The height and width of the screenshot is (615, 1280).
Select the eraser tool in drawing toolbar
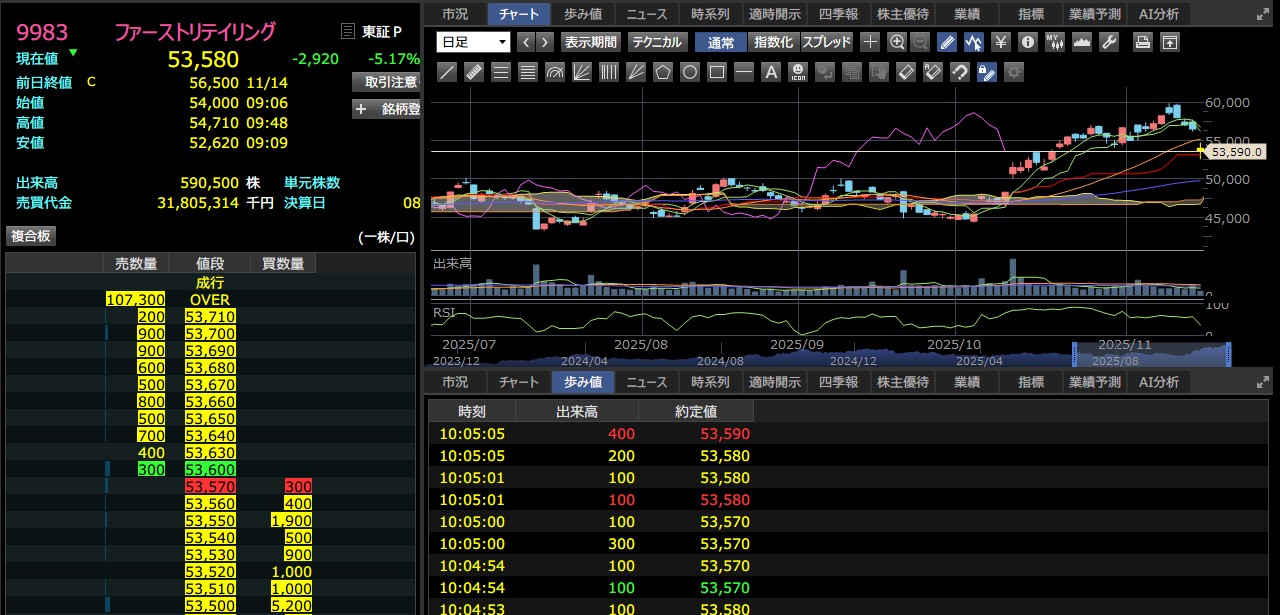[x=905, y=72]
